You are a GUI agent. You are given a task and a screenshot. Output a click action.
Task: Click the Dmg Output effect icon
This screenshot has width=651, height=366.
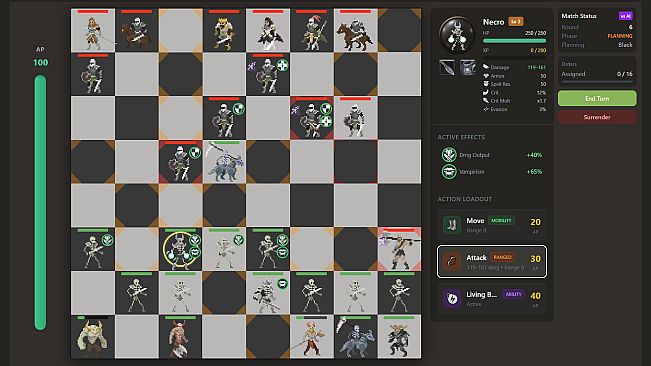(449, 155)
